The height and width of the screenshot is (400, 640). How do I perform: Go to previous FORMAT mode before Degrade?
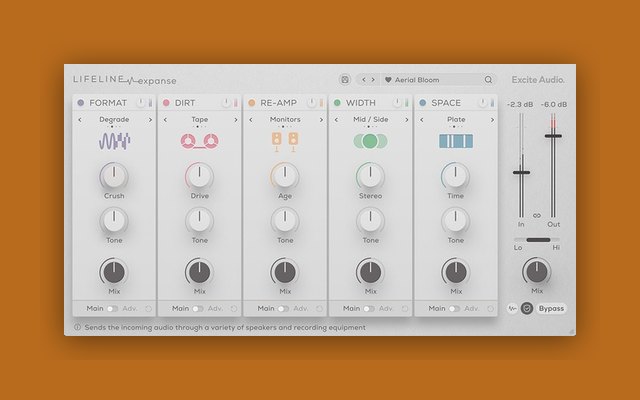coord(80,120)
